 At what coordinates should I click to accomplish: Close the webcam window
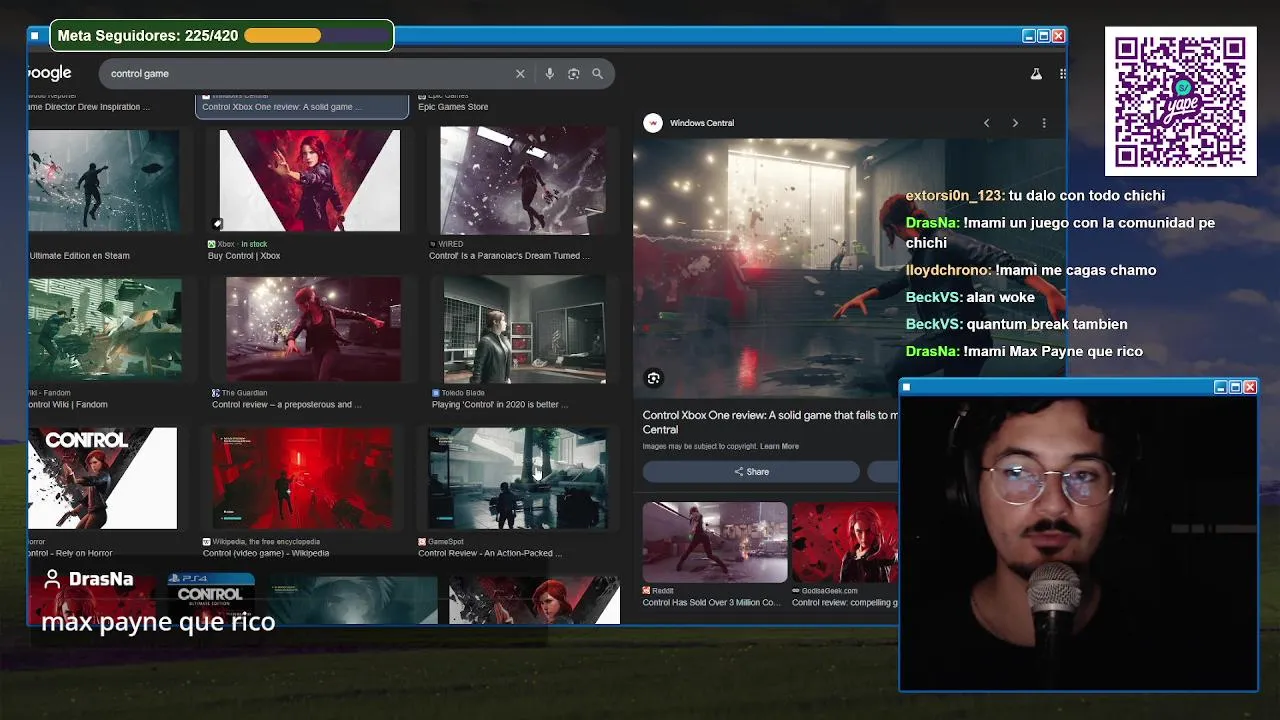(1249, 387)
